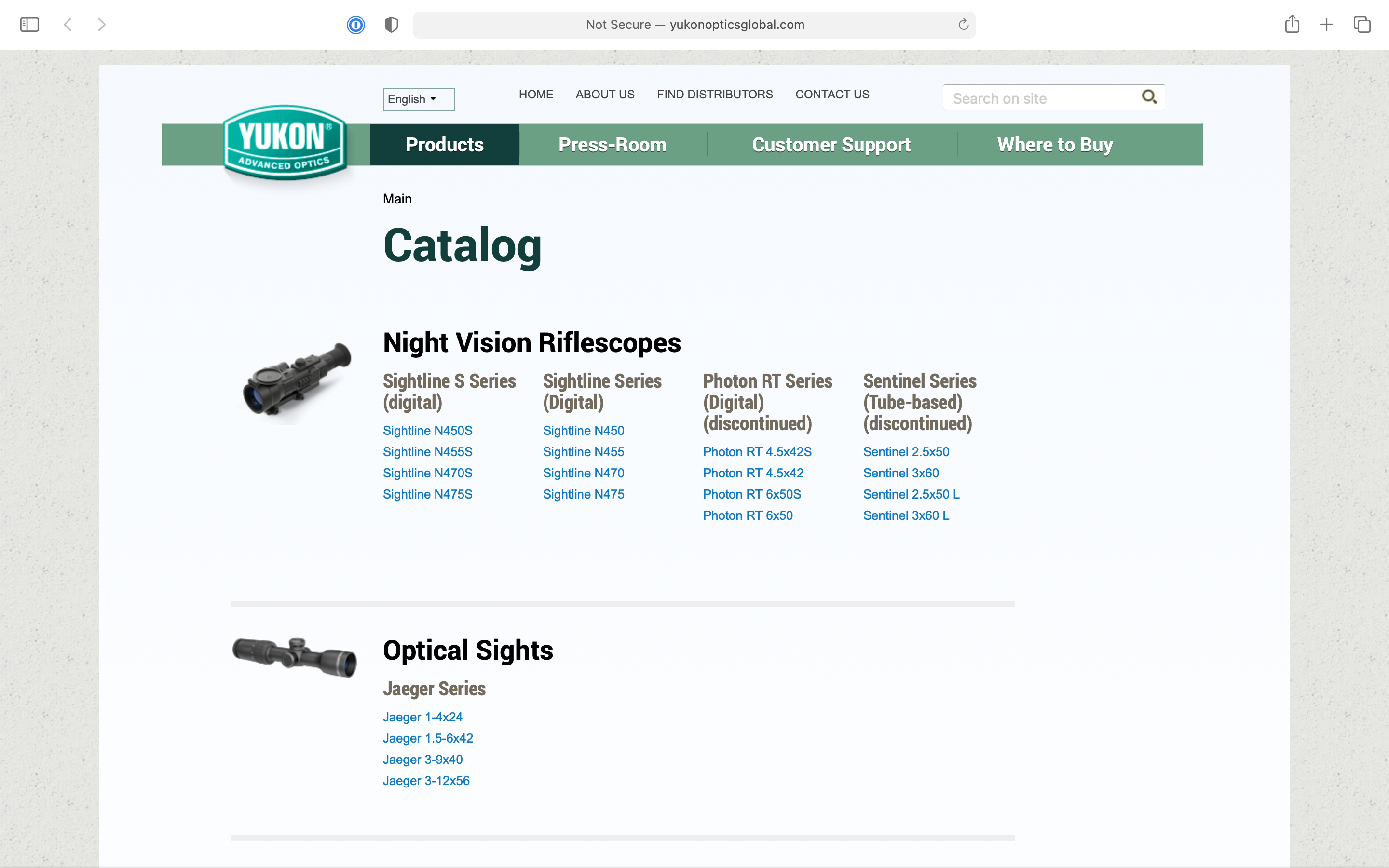1389x868 pixels.
Task: Select the Products tab
Action: (x=445, y=145)
